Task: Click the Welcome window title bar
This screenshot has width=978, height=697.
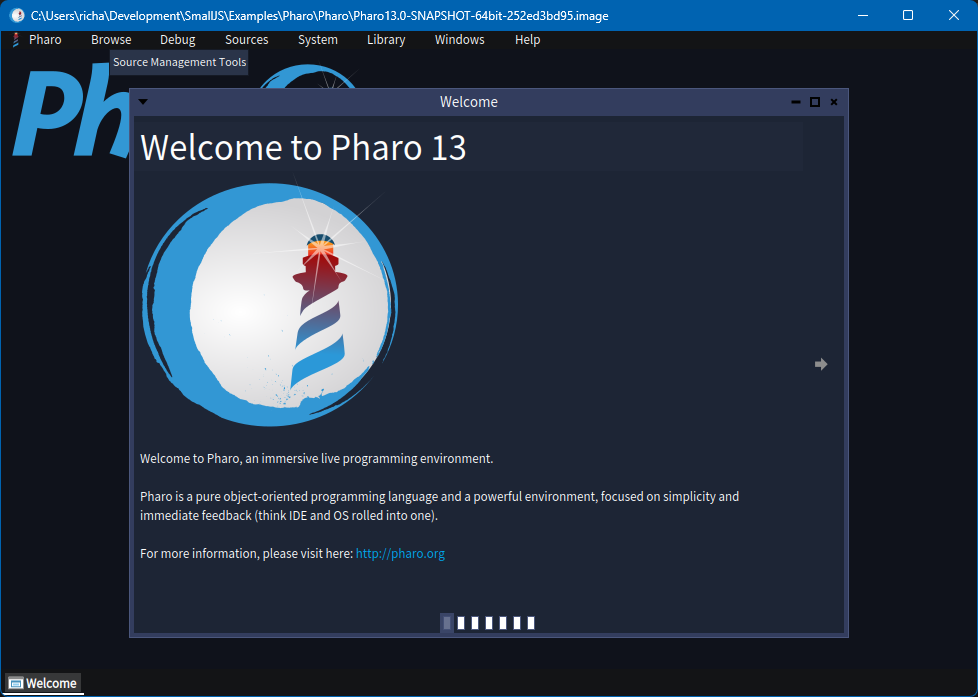Action: click(x=468, y=102)
